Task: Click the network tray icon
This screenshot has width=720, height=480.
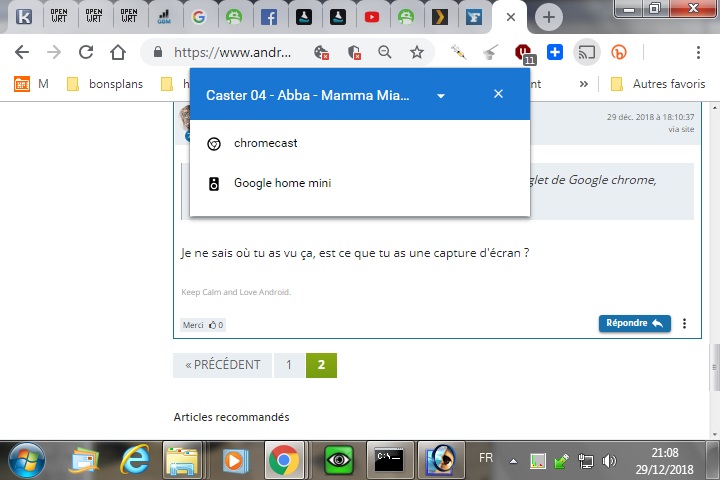Action: [585, 461]
